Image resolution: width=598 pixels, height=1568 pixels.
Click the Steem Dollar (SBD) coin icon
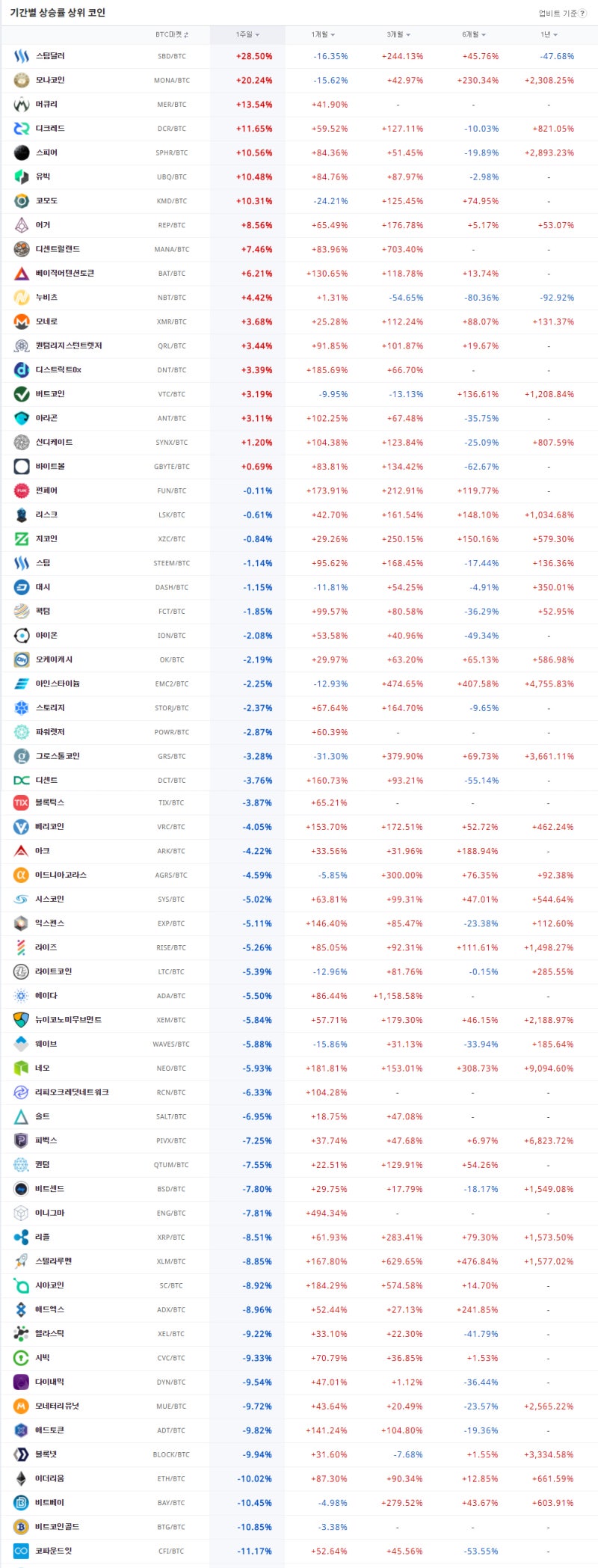click(x=22, y=56)
